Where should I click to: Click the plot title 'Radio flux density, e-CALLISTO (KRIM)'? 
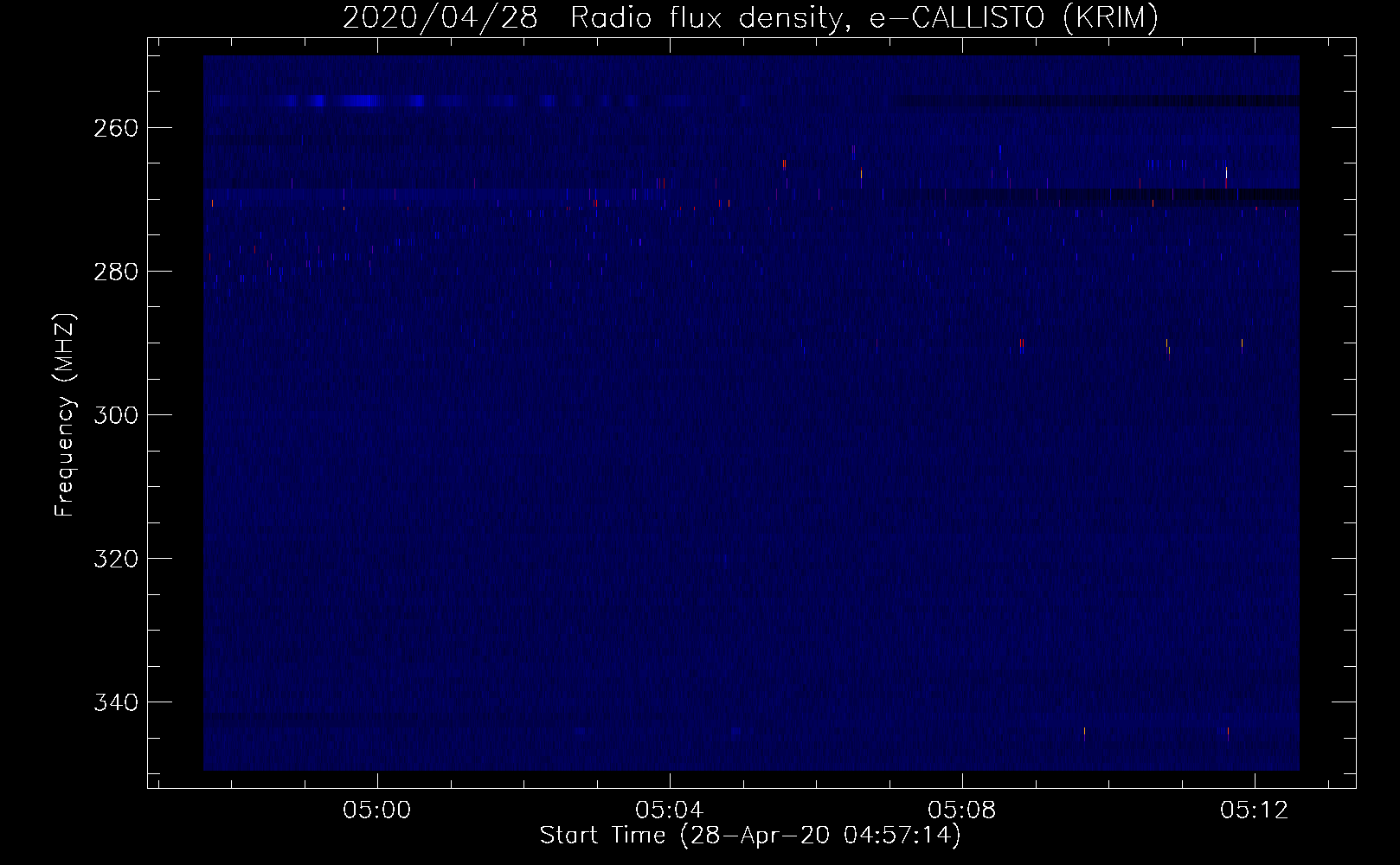[x=864, y=17]
